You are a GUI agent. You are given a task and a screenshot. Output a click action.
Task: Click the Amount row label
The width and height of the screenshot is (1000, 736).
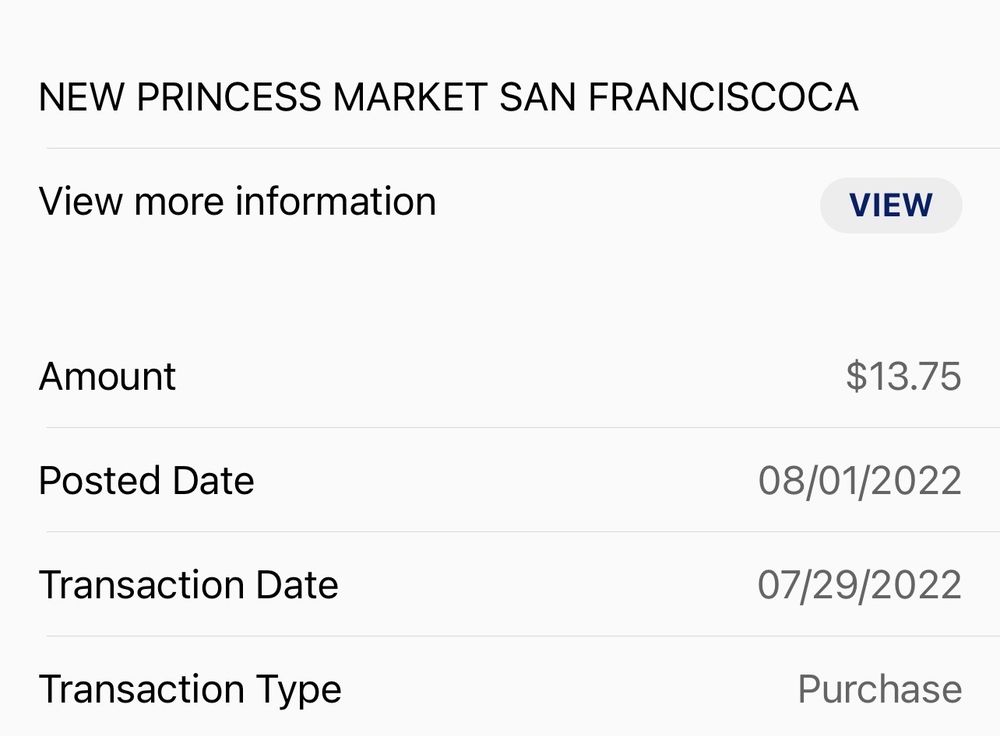[x=107, y=377]
